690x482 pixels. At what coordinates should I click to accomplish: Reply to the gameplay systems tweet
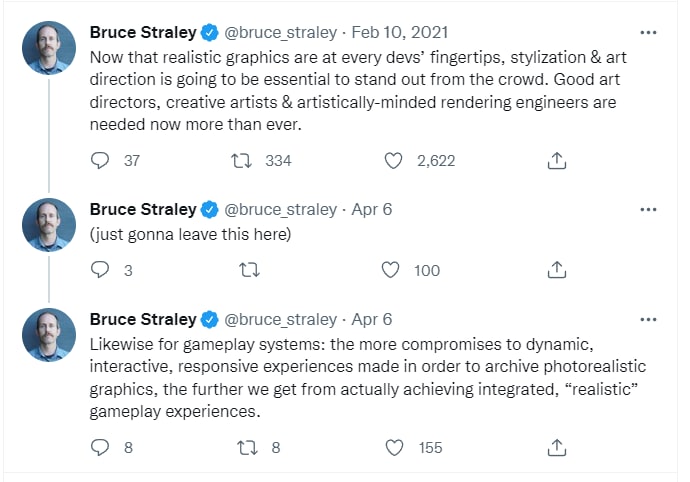pos(100,447)
